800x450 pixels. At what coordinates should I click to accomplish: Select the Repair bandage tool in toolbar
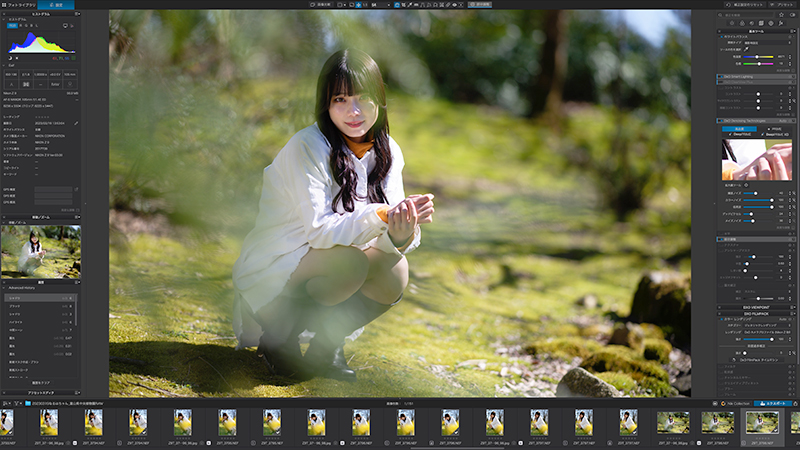447,5
